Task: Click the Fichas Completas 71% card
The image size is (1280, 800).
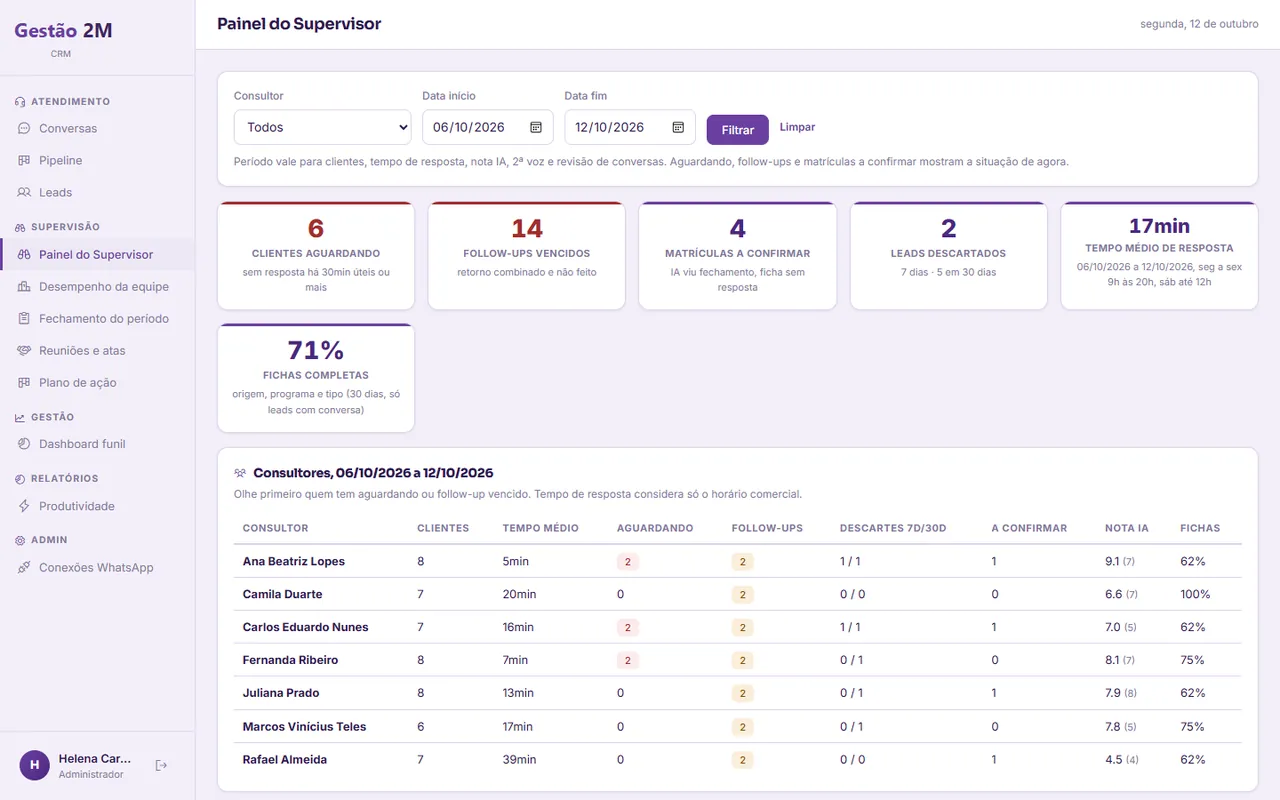Action: pyautogui.click(x=316, y=378)
